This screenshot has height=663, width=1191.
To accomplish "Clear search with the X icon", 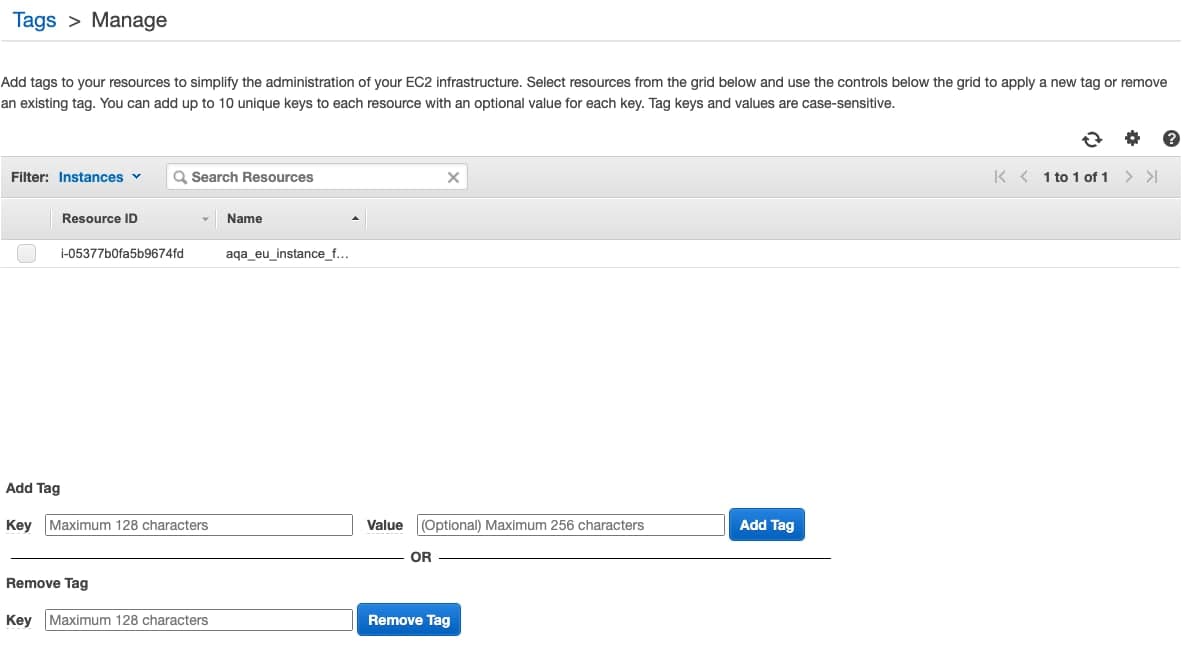I will tap(453, 177).
